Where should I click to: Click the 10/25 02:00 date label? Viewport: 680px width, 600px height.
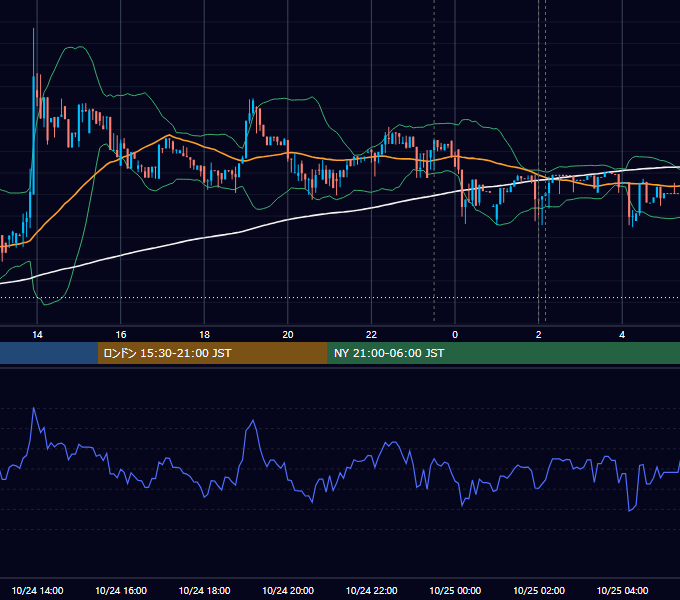539,590
